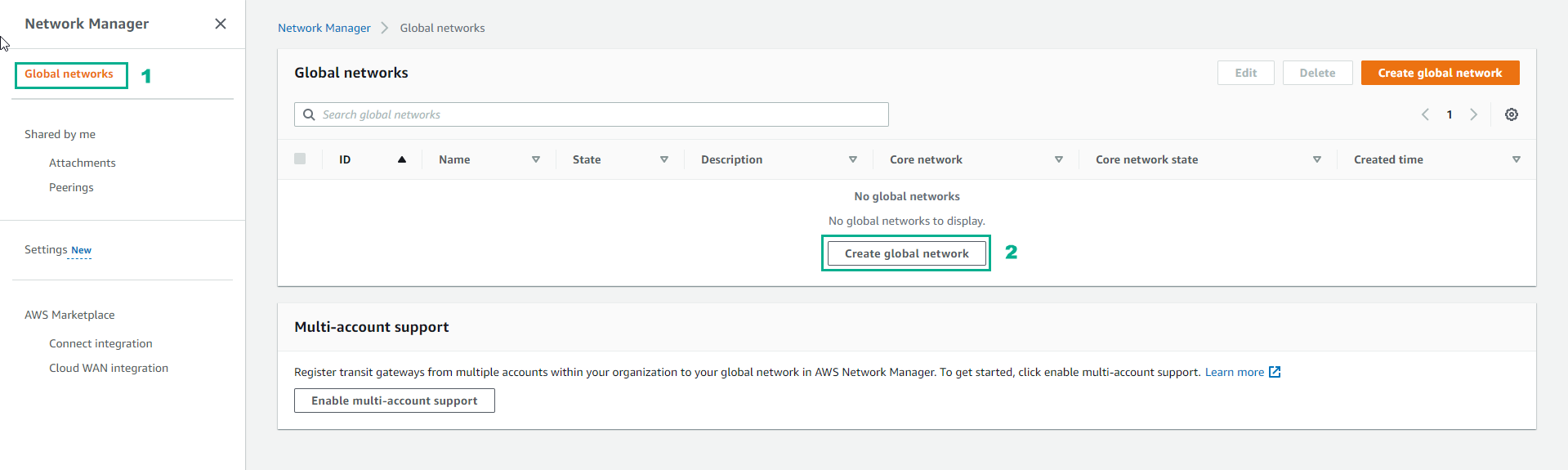Go to next page of results
Viewport: 1568px width, 470px height.
[x=1474, y=114]
